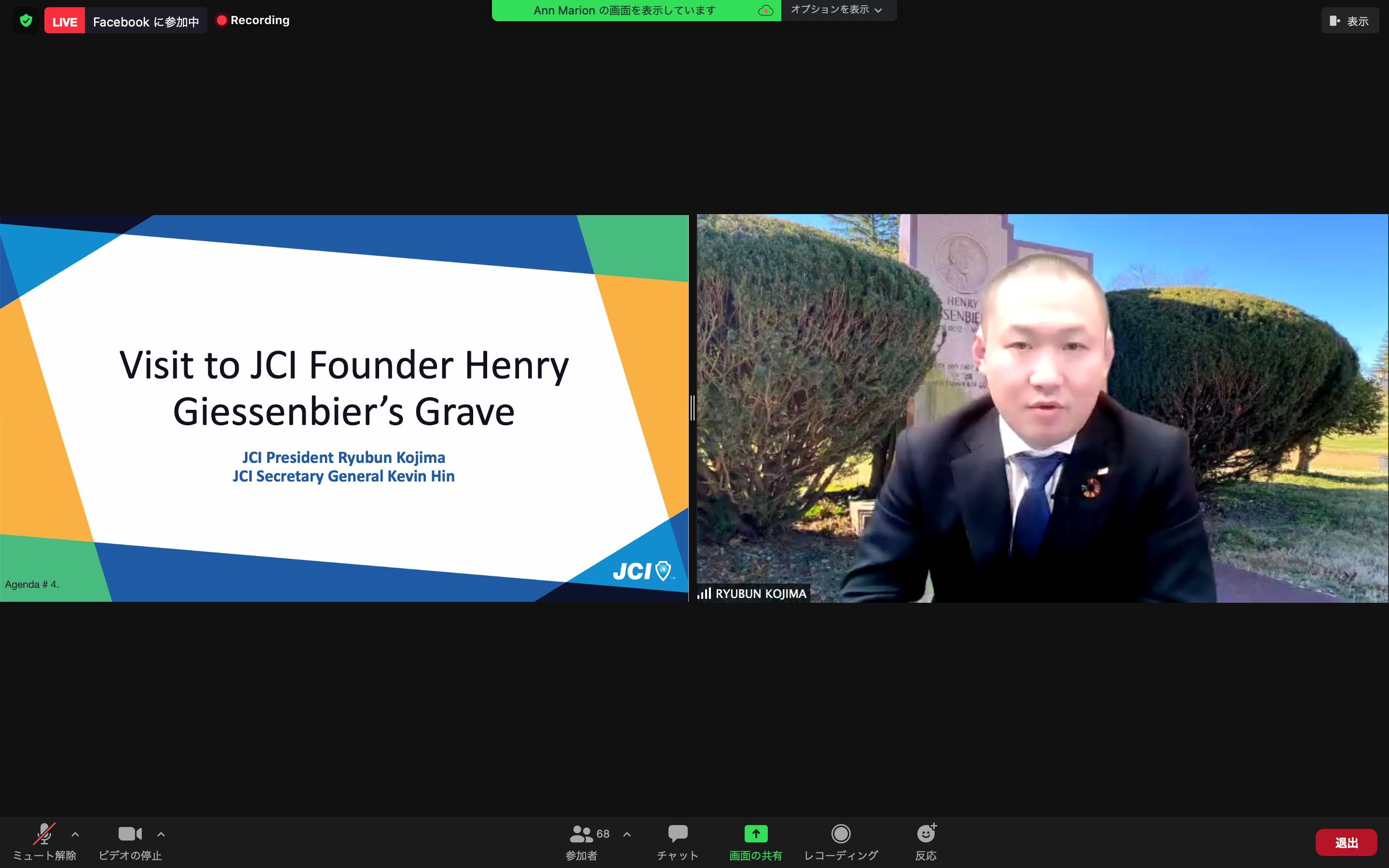This screenshot has width=1389, height=868.
Task: Expand the participants options chevron
Action: [x=627, y=834]
